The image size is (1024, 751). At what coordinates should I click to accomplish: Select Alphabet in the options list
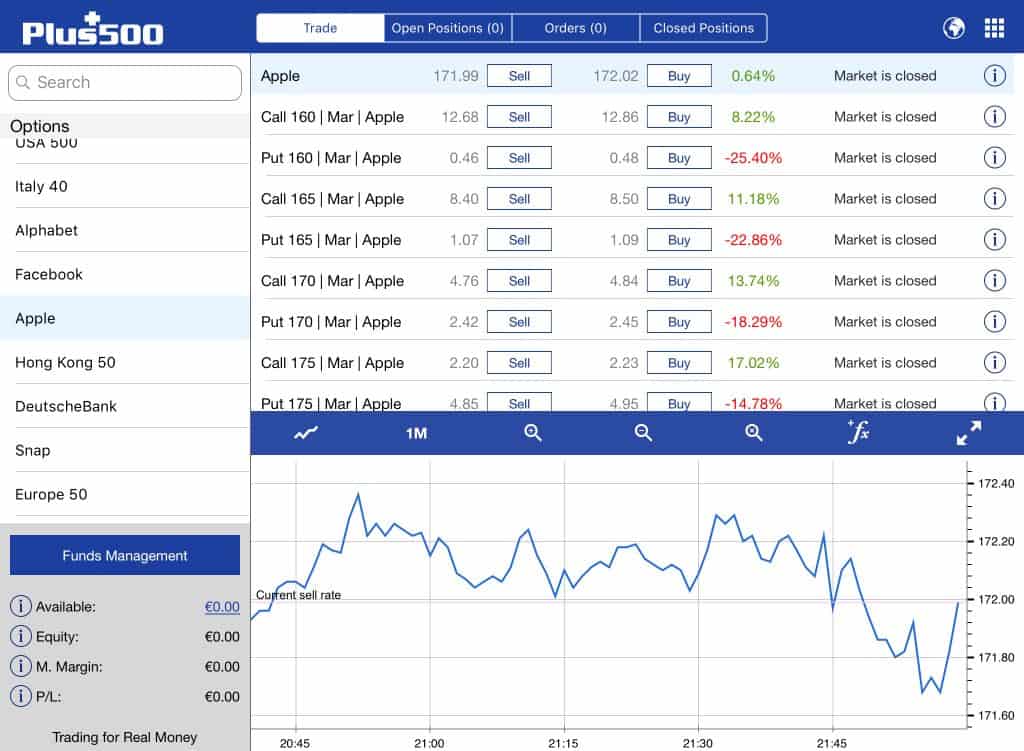pyautogui.click(x=125, y=231)
